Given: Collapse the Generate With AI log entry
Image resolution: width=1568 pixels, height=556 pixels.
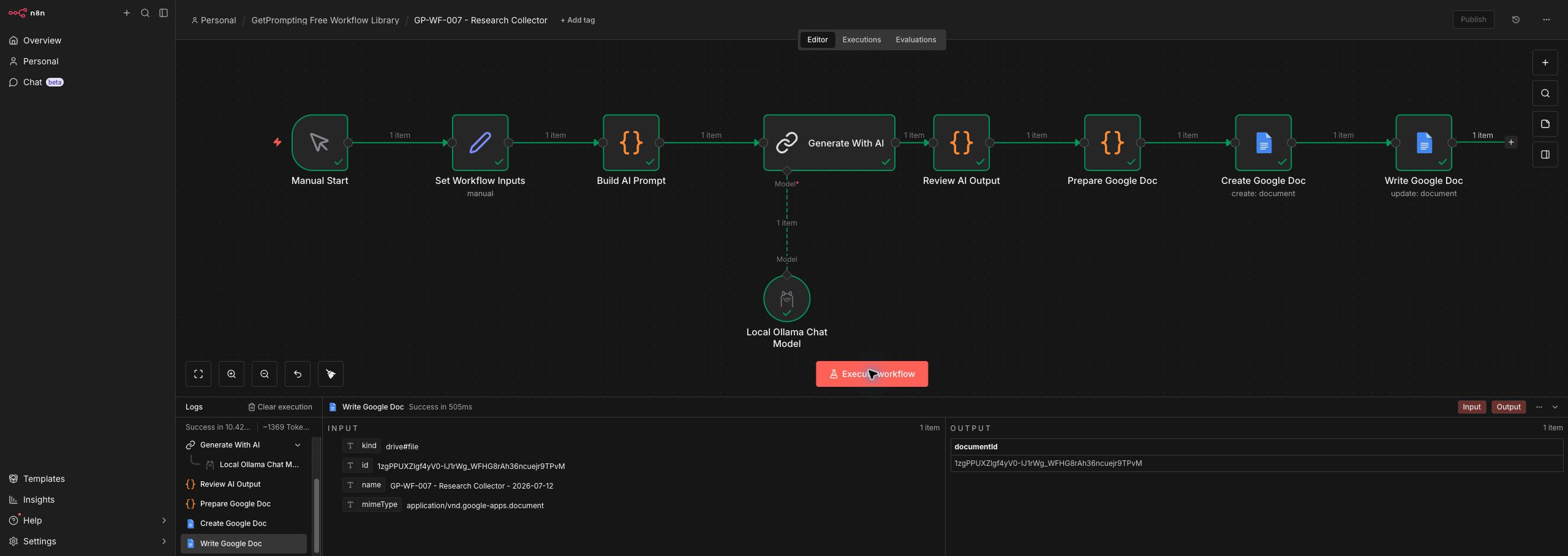Looking at the screenshot, I should 298,445.
